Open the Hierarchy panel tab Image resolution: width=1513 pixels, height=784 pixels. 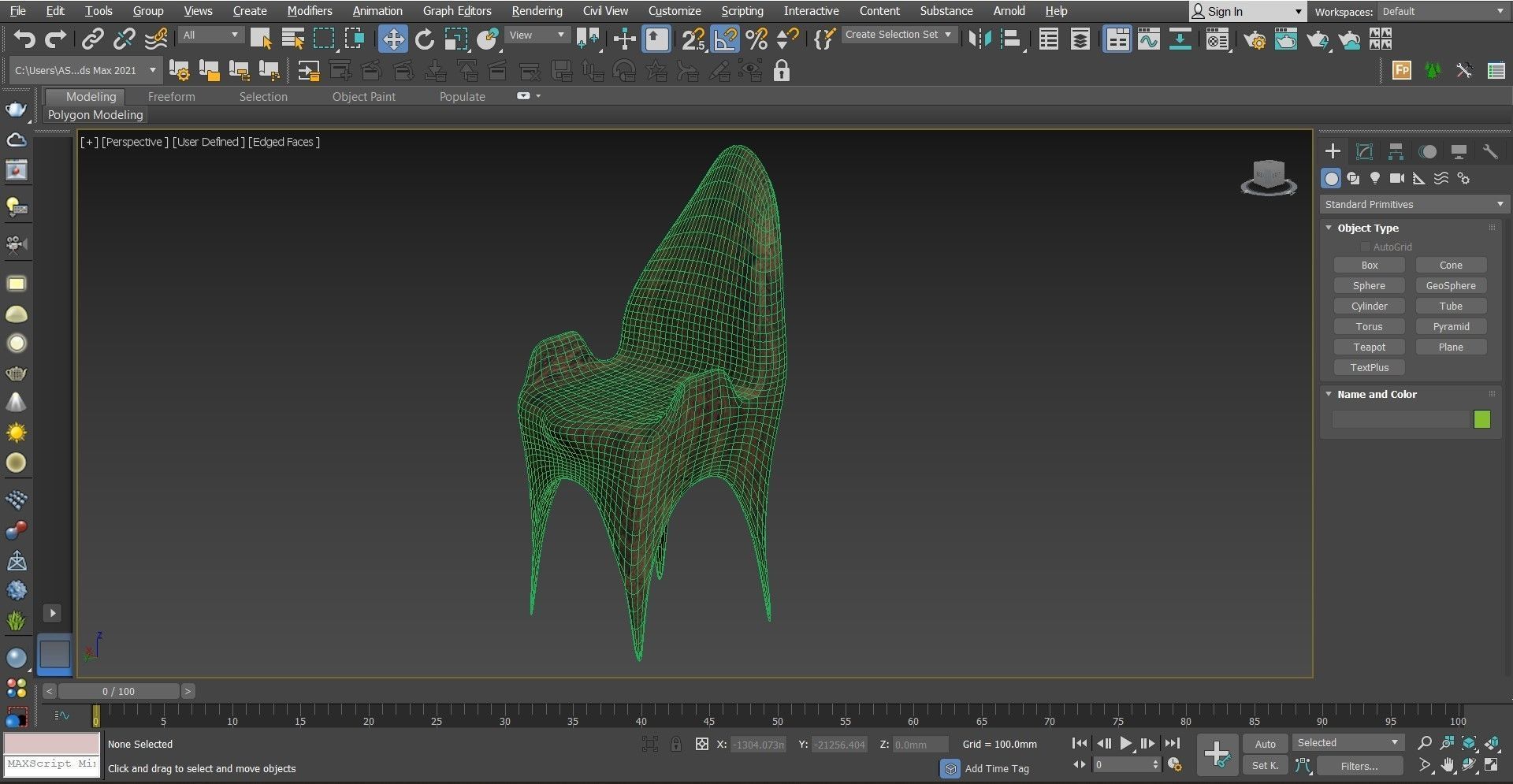1396,151
